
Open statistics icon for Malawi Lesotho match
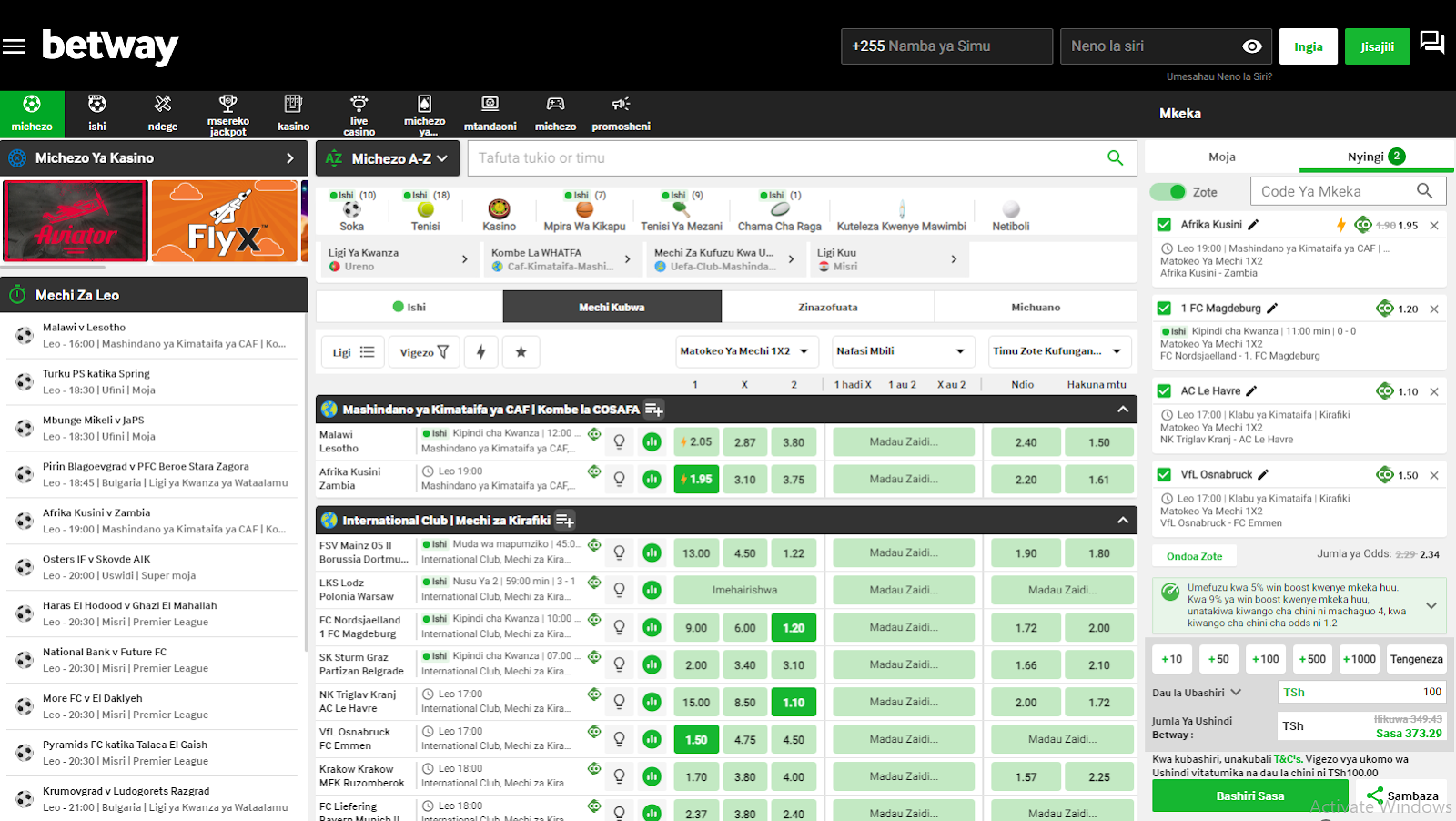(652, 442)
